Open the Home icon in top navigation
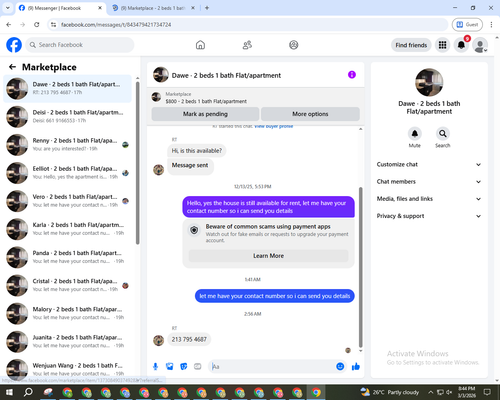The width and height of the screenshot is (500, 400). 200,45
